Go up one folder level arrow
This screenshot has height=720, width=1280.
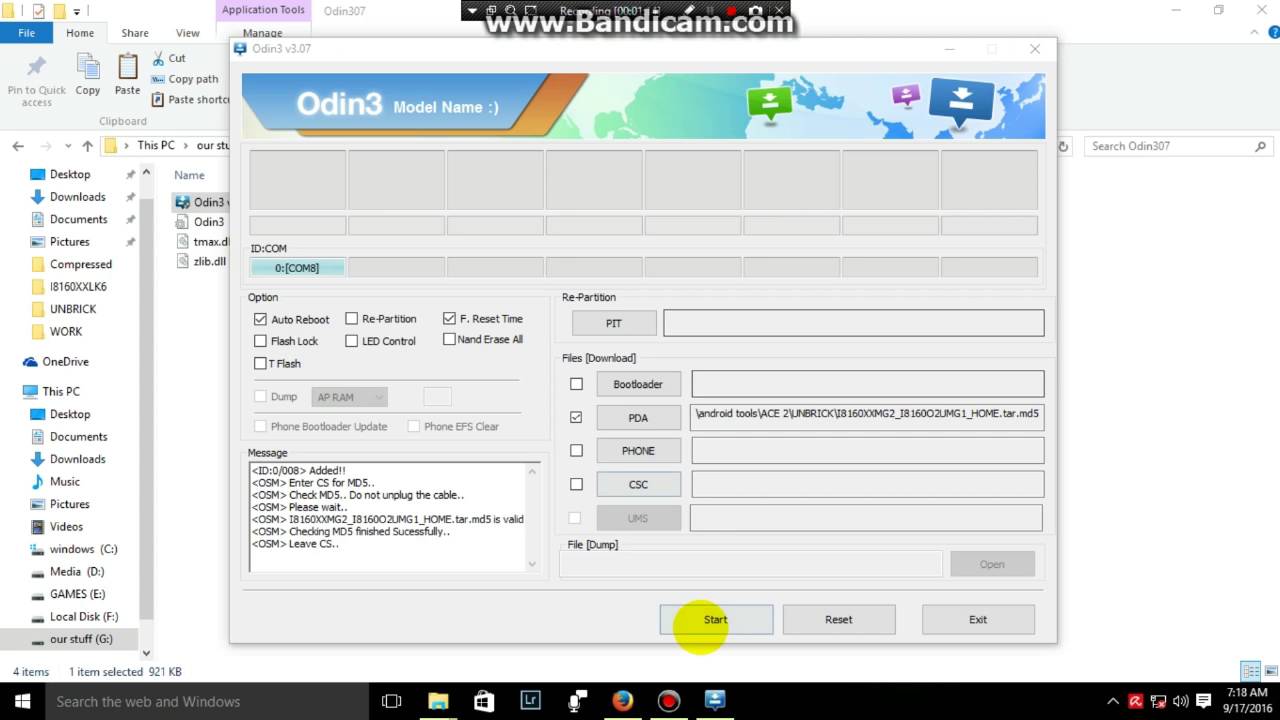(88, 146)
